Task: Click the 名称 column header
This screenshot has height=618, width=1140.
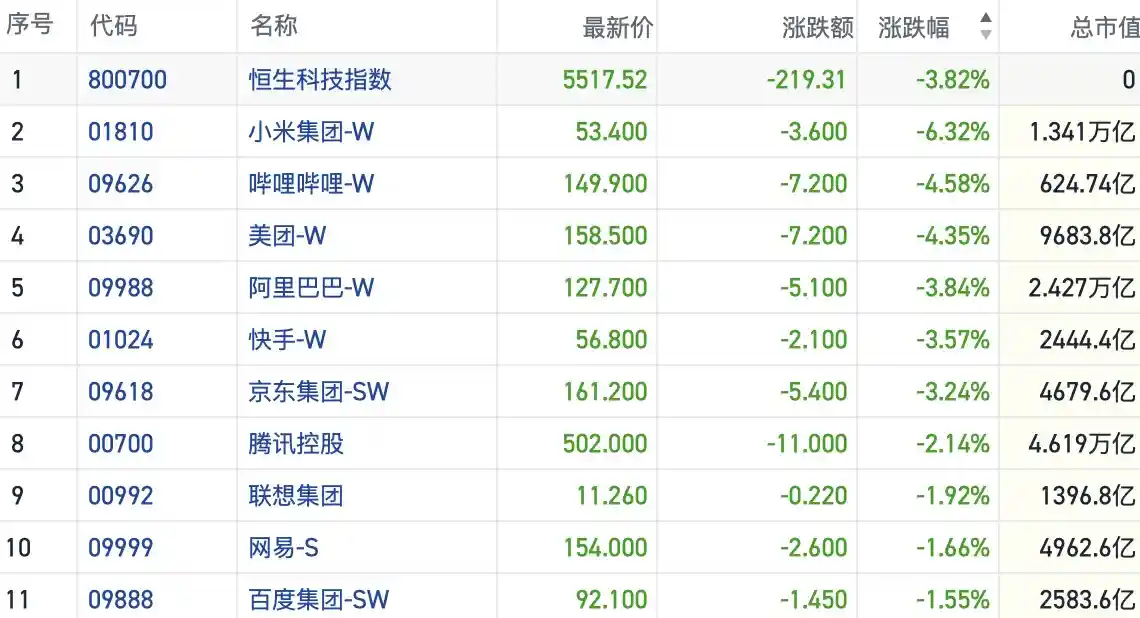Action: pos(273,25)
